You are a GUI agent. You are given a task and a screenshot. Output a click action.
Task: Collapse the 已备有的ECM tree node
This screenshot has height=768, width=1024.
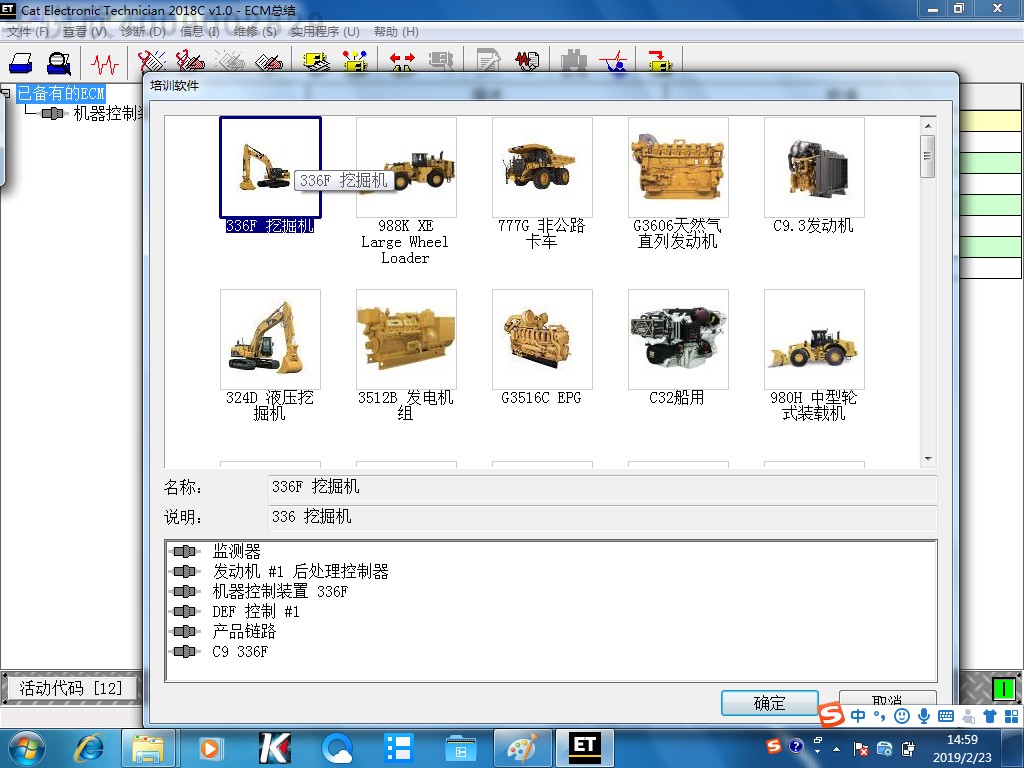(x=5, y=93)
